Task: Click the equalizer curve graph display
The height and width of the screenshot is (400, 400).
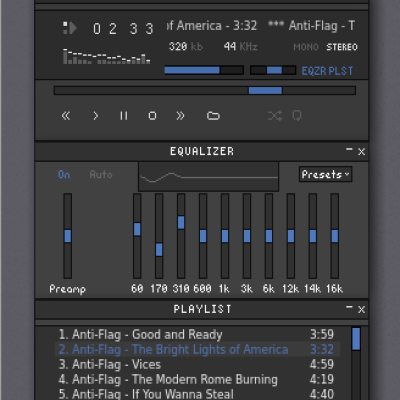Action: click(x=209, y=177)
